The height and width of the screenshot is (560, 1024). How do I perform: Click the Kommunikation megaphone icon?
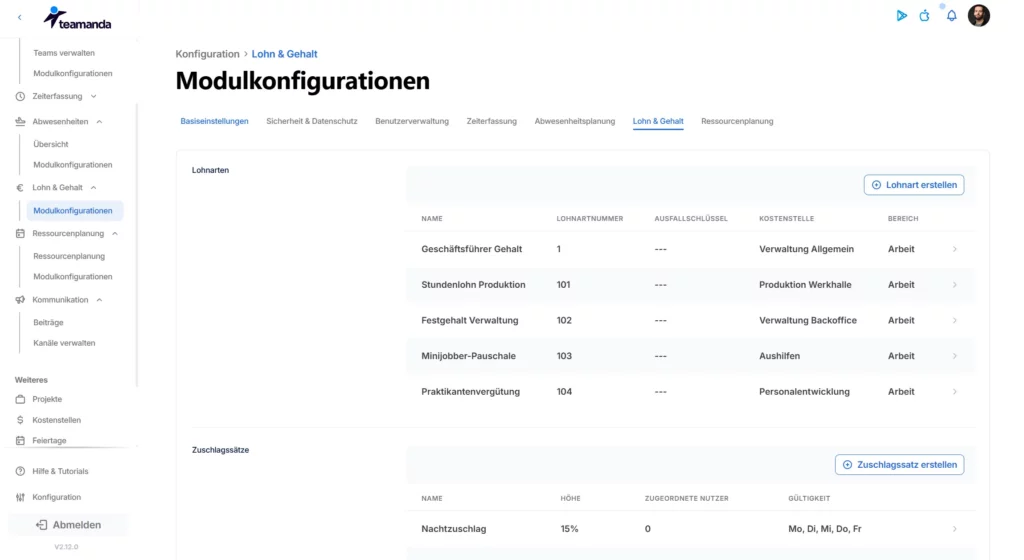point(20,300)
